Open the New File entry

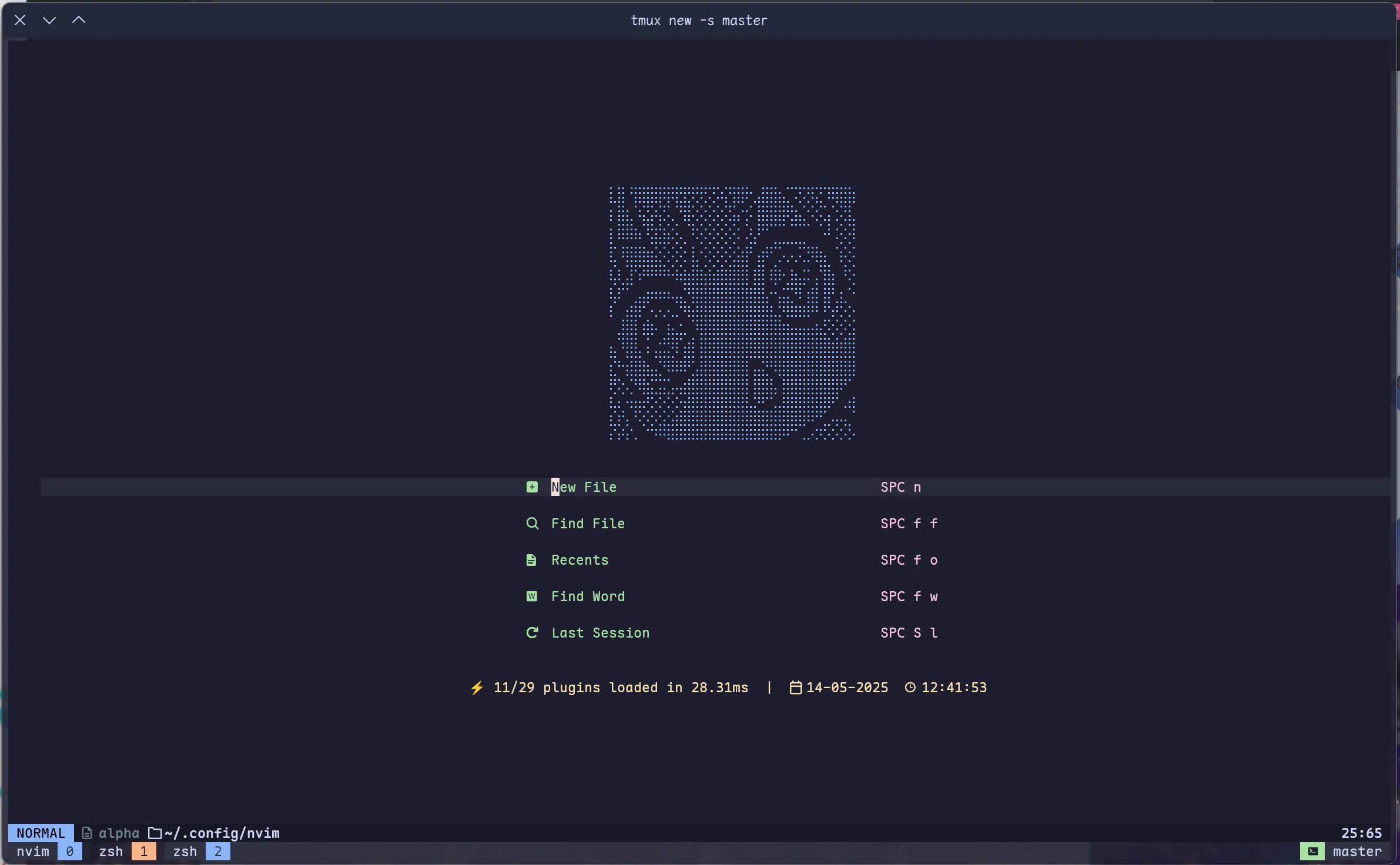pos(584,487)
